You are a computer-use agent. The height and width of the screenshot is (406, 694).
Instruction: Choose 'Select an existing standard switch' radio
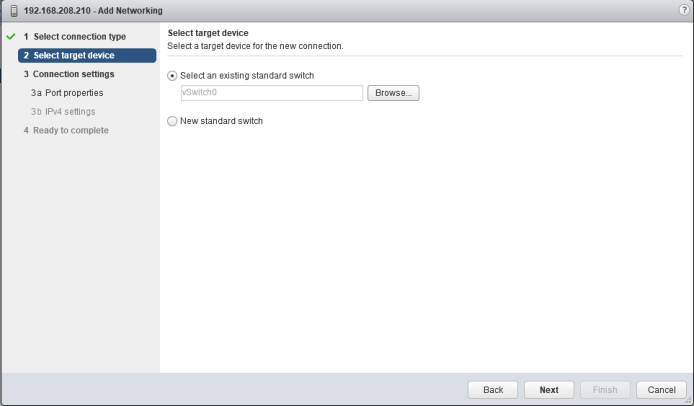[172, 76]
